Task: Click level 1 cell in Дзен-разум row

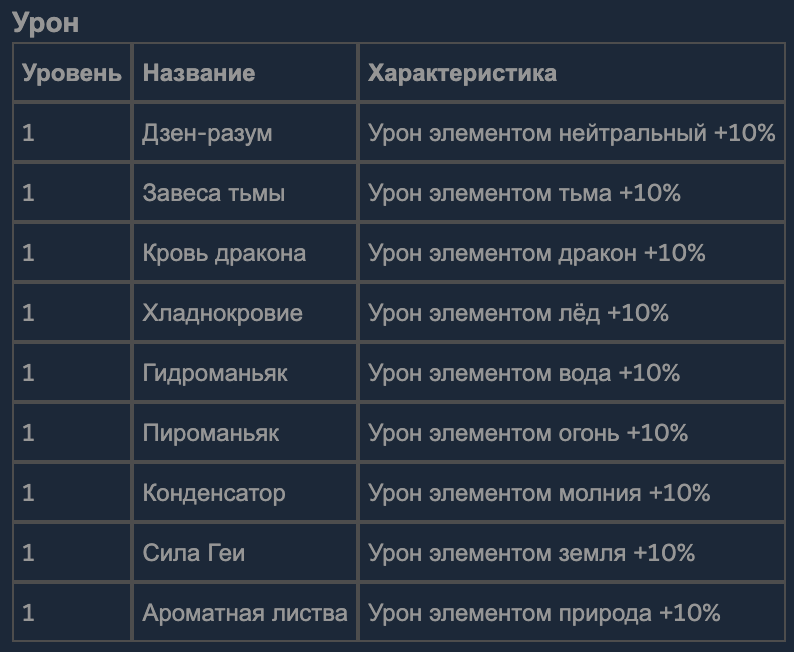Action: click(72, 133)
